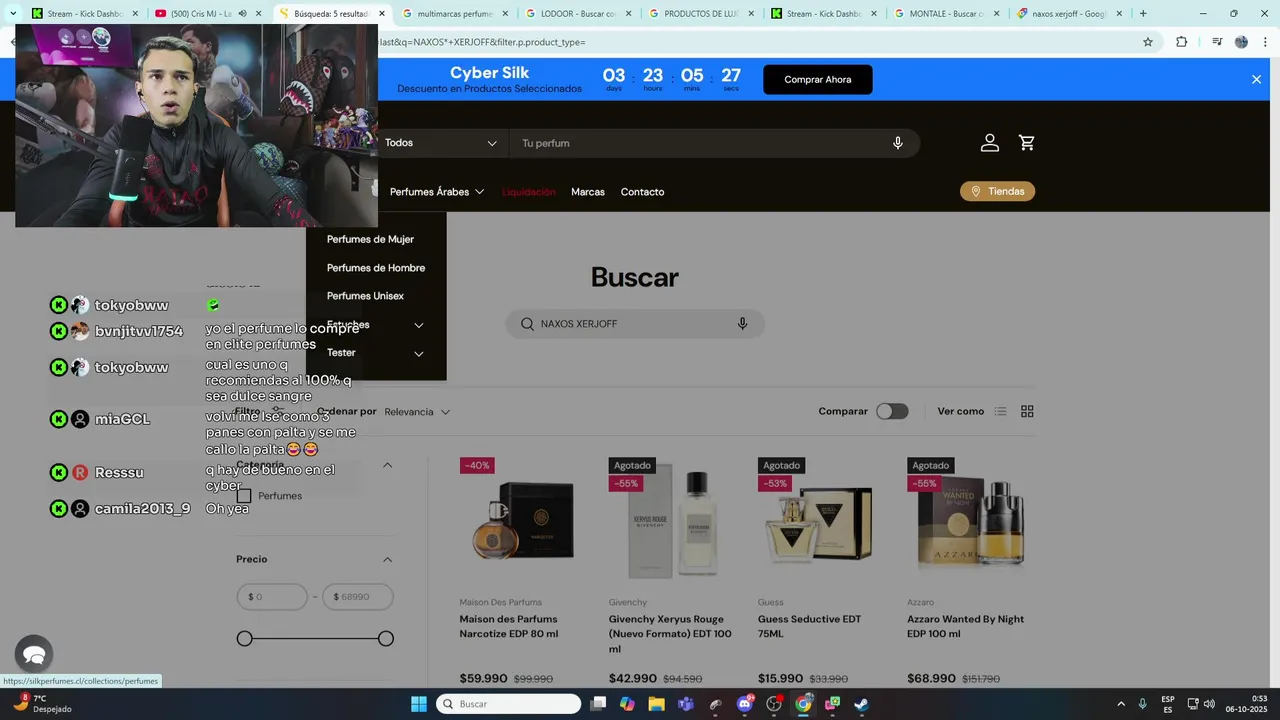
Task: Select Perfumes de Mujer menu item
Action: click(370, 240)
